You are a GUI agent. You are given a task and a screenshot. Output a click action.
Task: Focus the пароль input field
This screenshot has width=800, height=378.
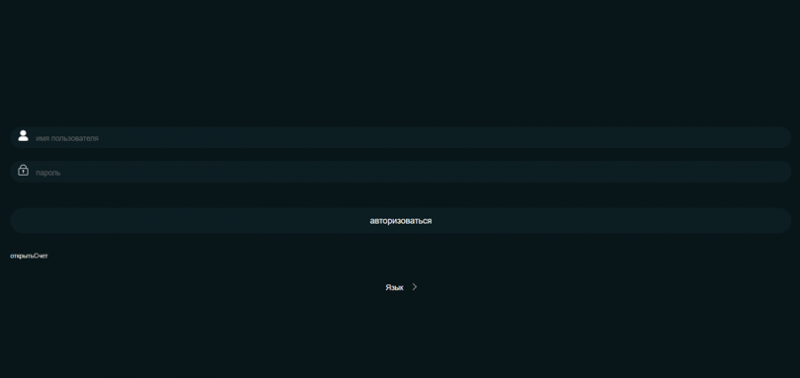point(401,172)
